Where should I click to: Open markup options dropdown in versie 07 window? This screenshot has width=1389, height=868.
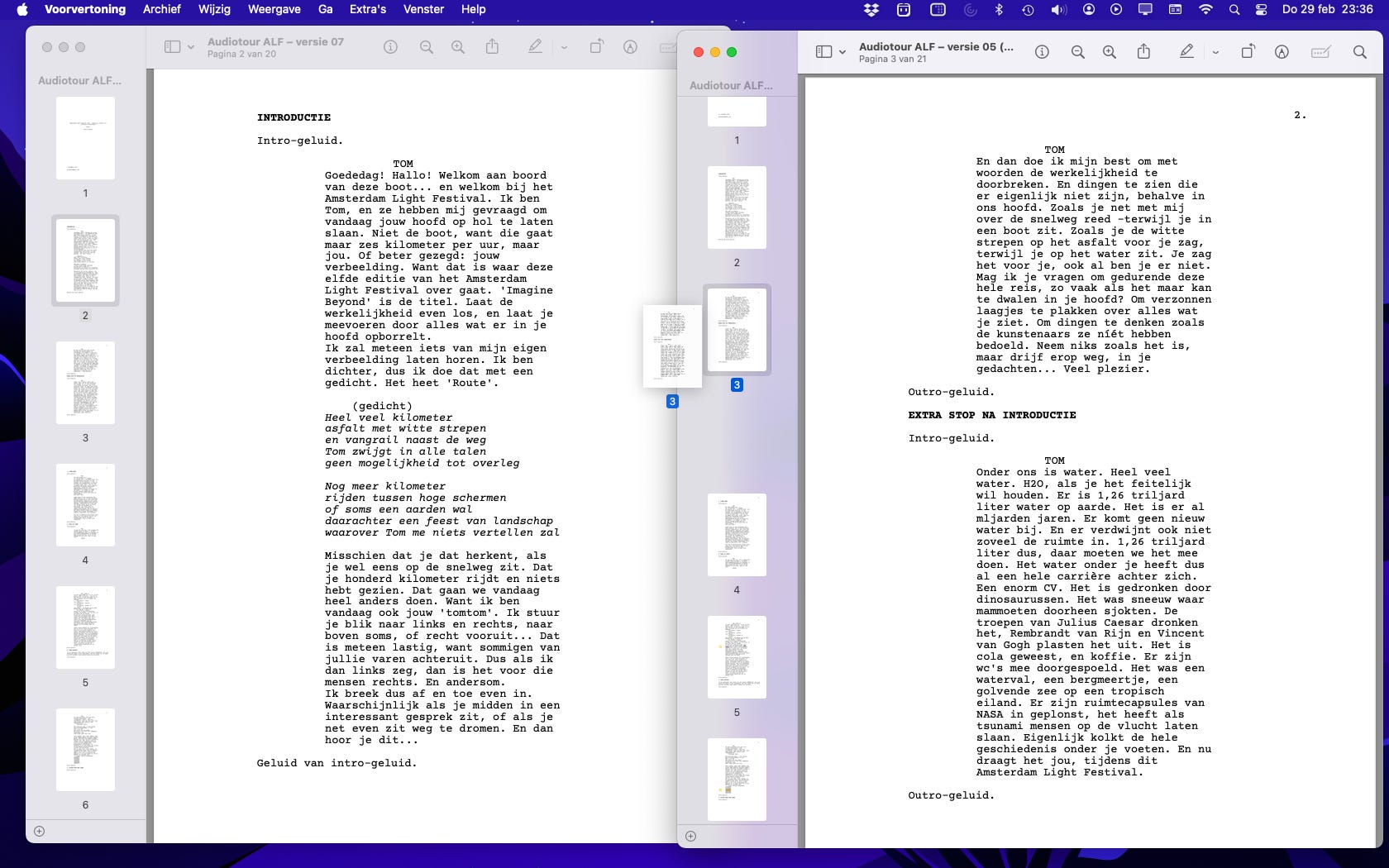[564, 48]
